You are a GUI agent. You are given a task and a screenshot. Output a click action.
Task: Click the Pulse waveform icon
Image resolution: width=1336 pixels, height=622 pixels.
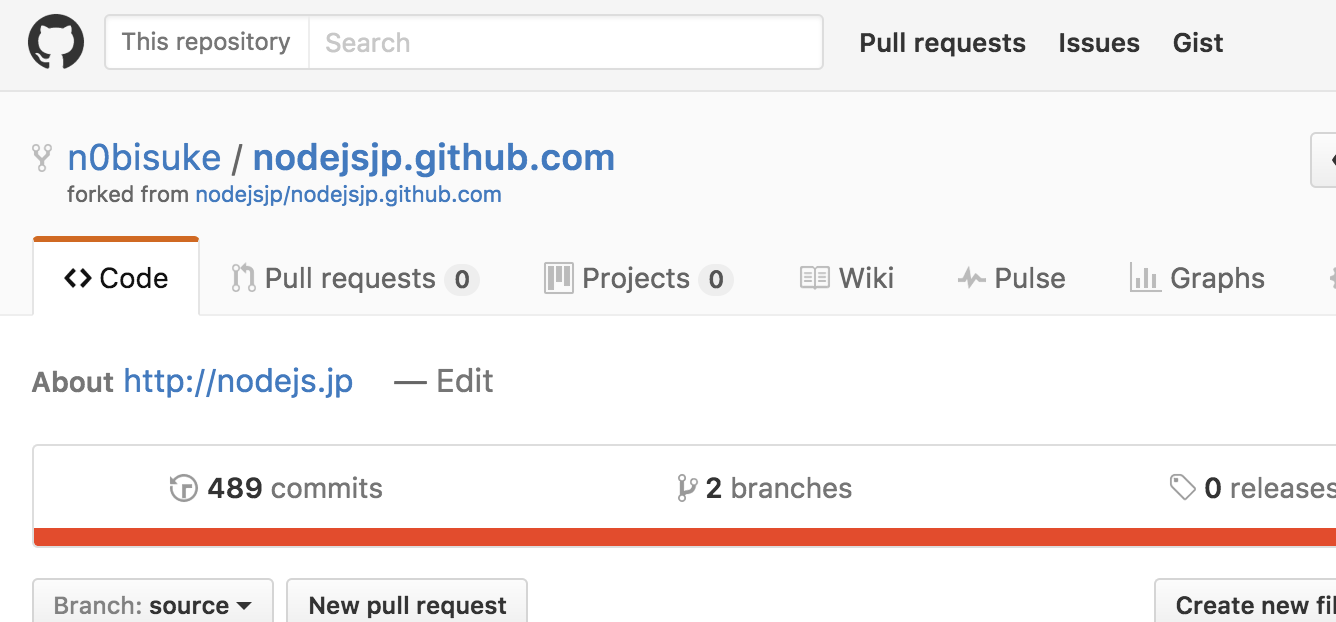971,278
